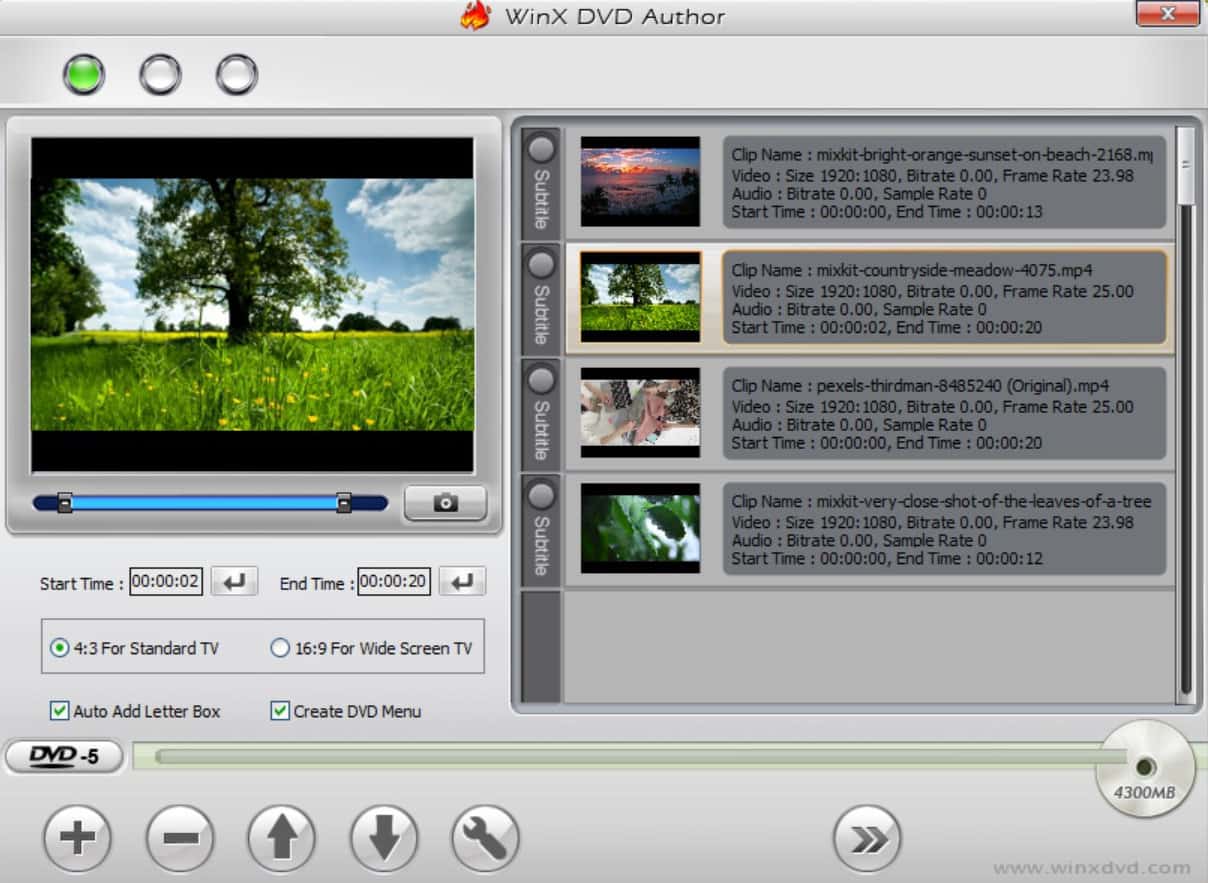Open the settings wrench tool
Screen dimensions: 1208x883
pyautogui.click(x=484, y=838)
